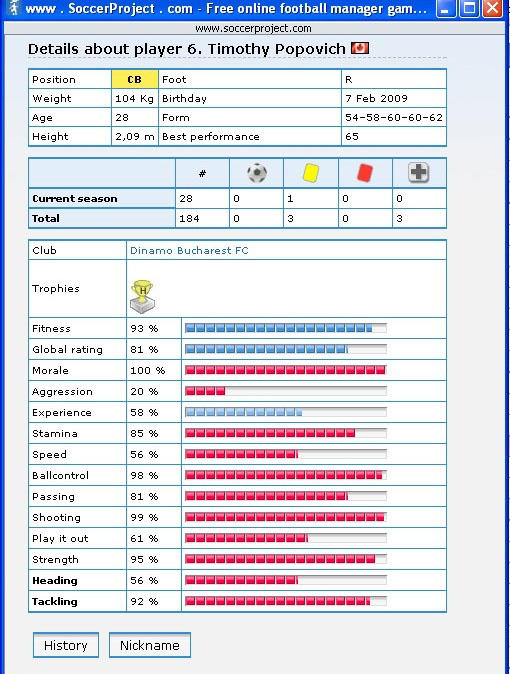Click the Aggression progress bar
Image resolution: width=510 pixels, height=674 pixels.
pyautogui.click(x=286, y=391)
